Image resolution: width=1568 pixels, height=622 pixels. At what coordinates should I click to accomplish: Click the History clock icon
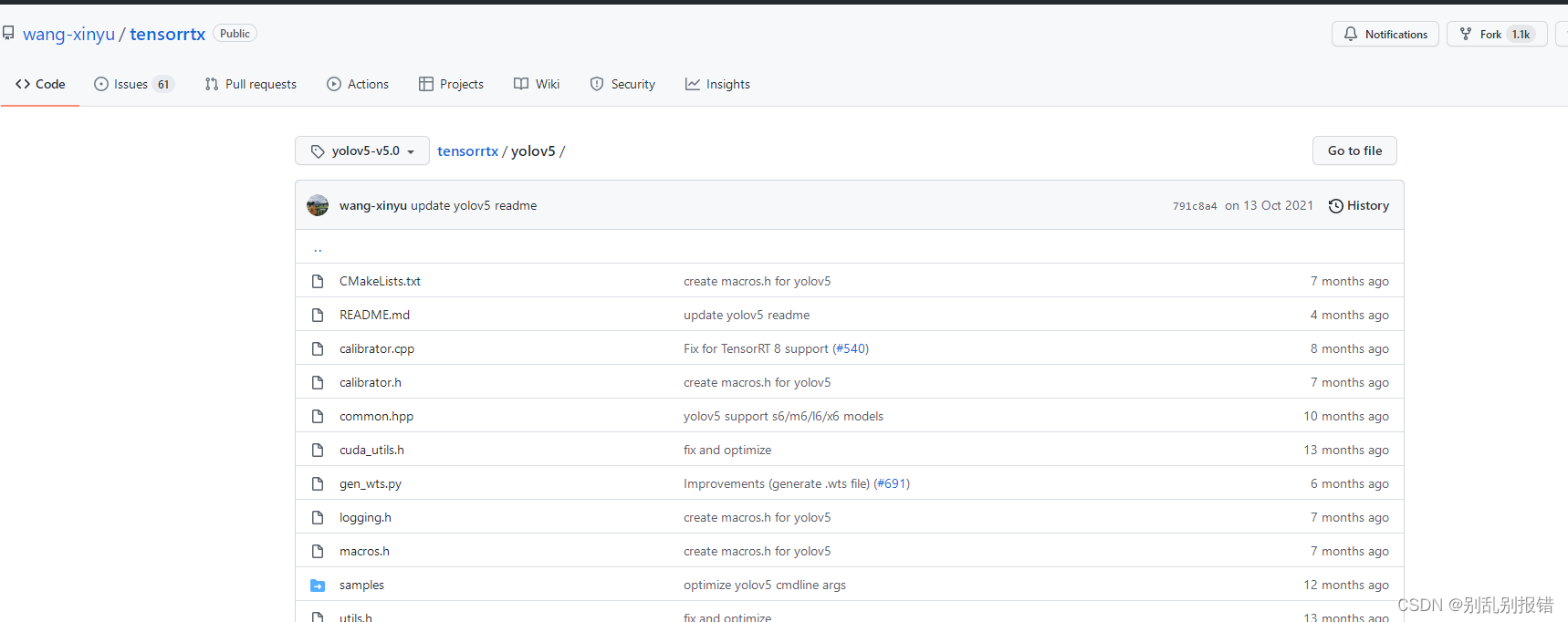tap(1335, 206)
